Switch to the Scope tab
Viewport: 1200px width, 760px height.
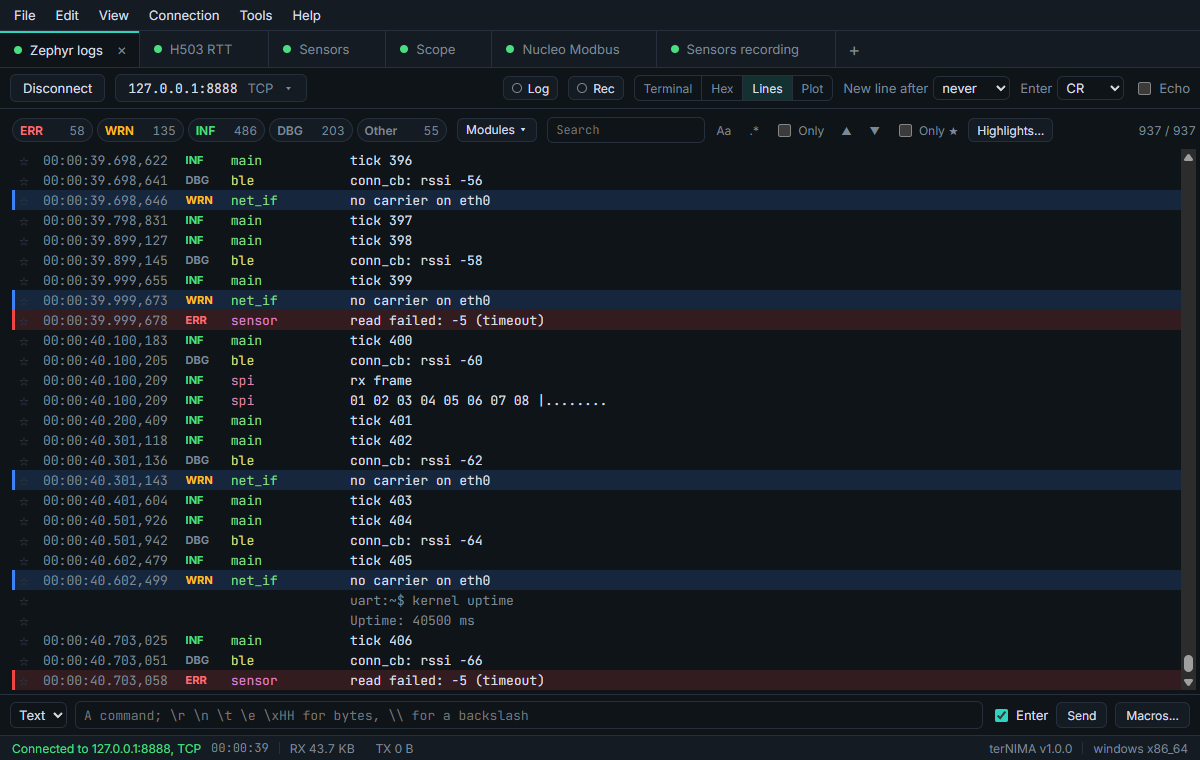click(438, 50)
